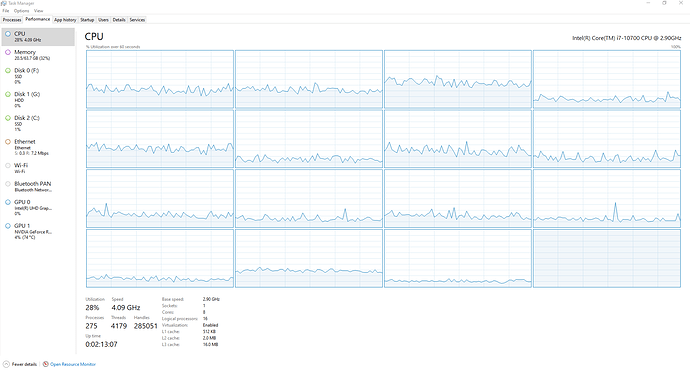The width and height of the screenshot is (690, 373).
Task: Open Resource Monitor link
Action: tap(73, 364)
